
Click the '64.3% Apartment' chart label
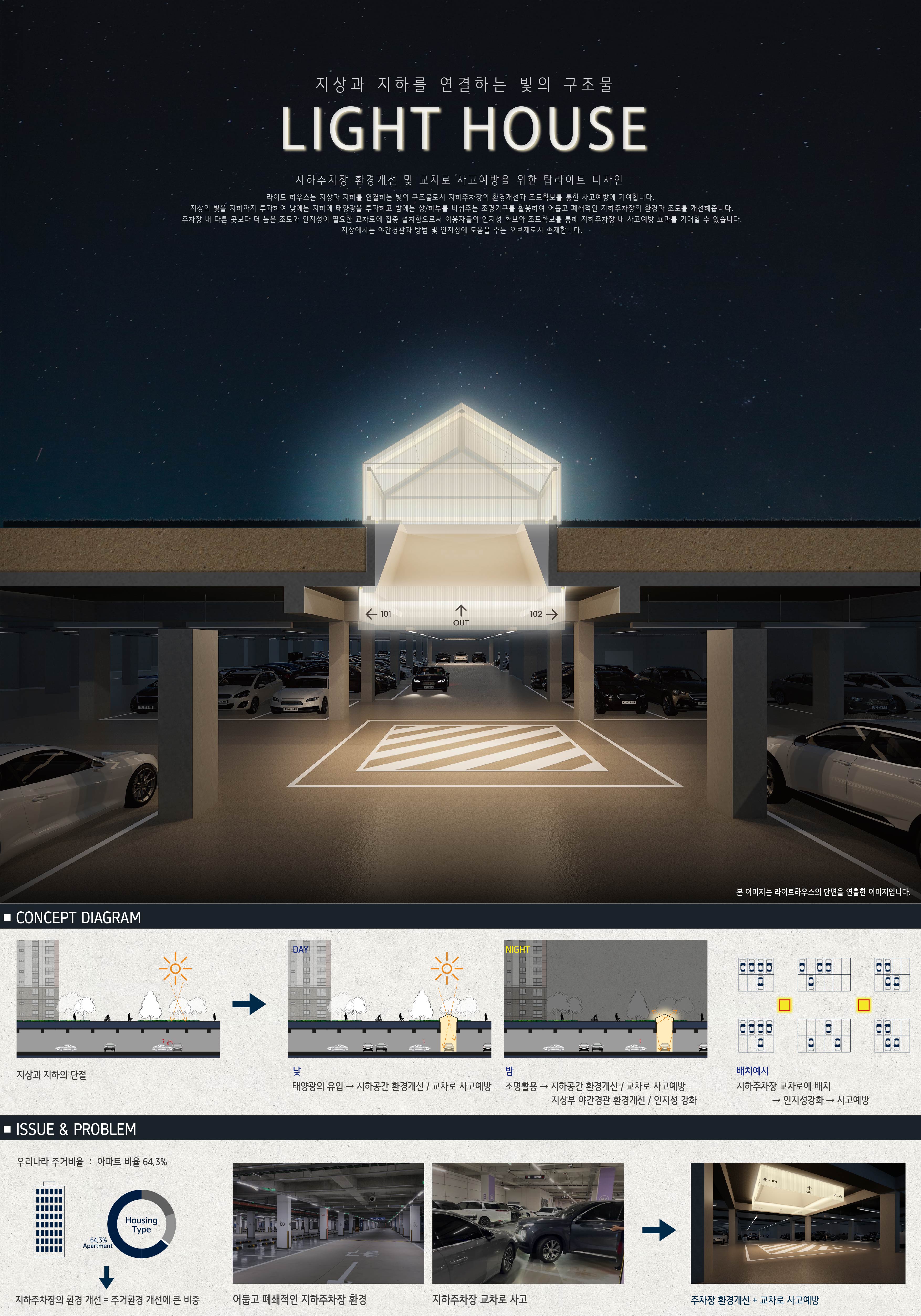pyautogui.click(x=98, y=1243)
